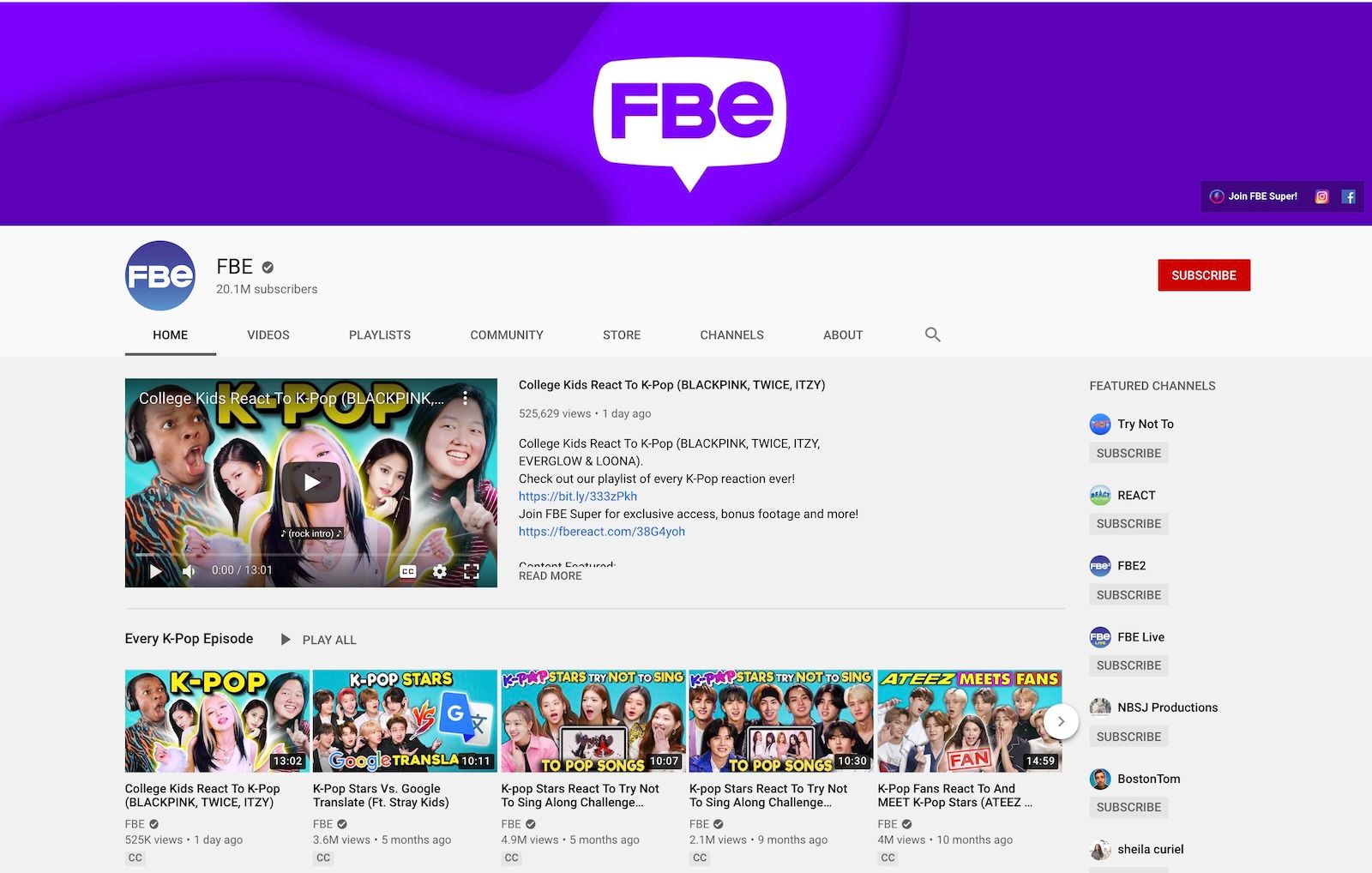Click the "20.1M subscribers" text
Screen dimensions: 1372x873
[267, 290]
